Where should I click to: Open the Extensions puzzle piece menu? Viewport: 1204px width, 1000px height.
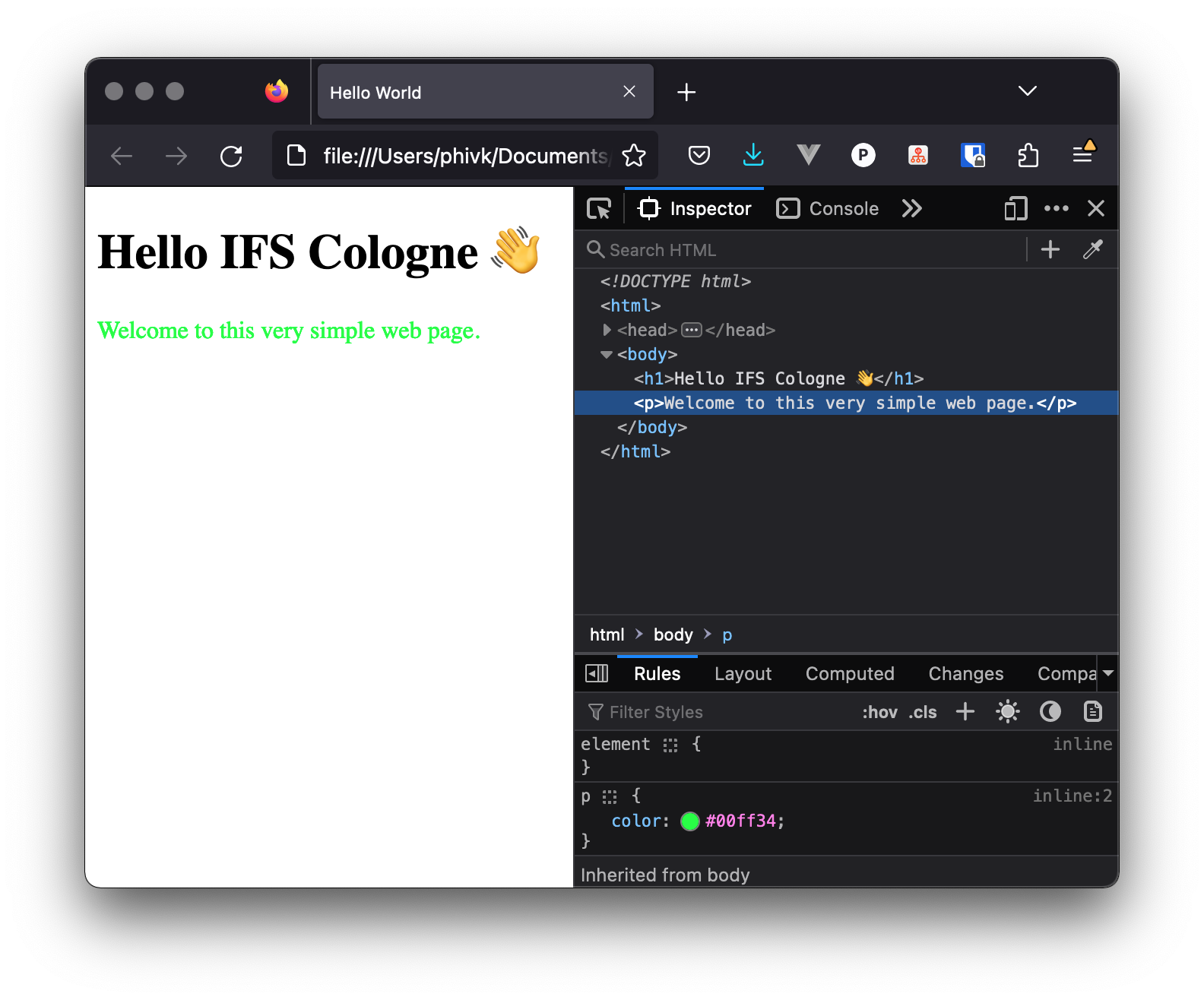pyautogui.click(x=1028, y=155)
